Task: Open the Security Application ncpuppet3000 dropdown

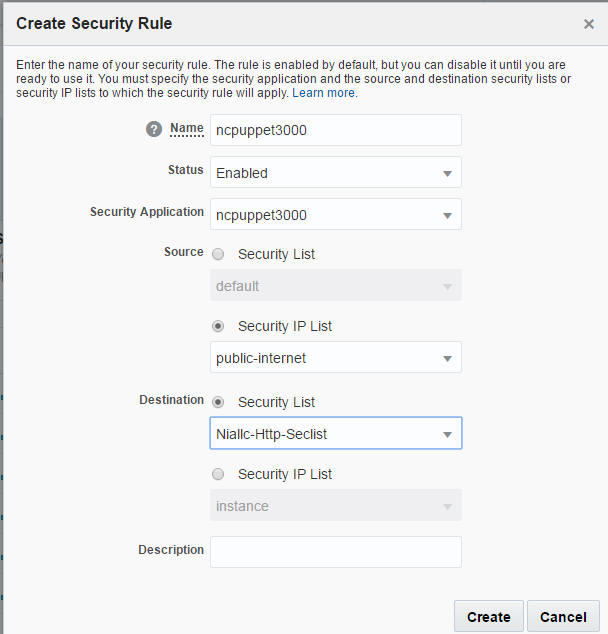Action: tap(336, 215)
